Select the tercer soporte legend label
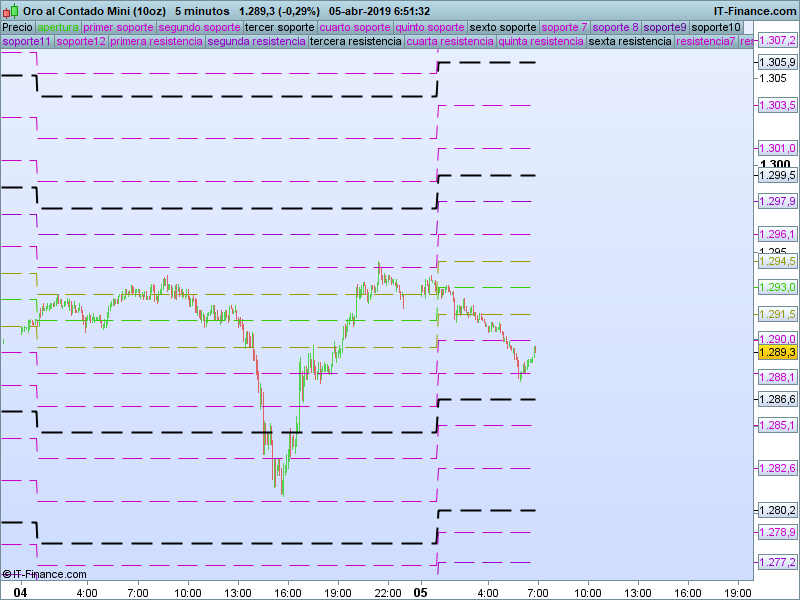The image size is (800, 600). pos(280,28)
